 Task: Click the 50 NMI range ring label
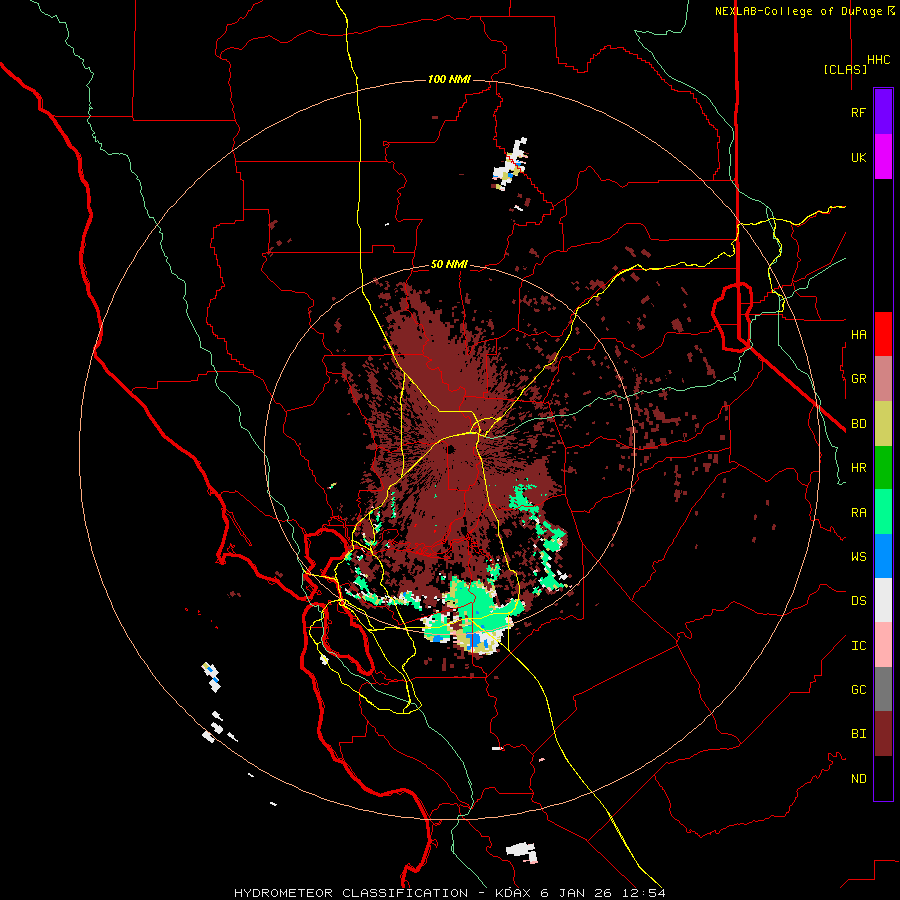449,265
